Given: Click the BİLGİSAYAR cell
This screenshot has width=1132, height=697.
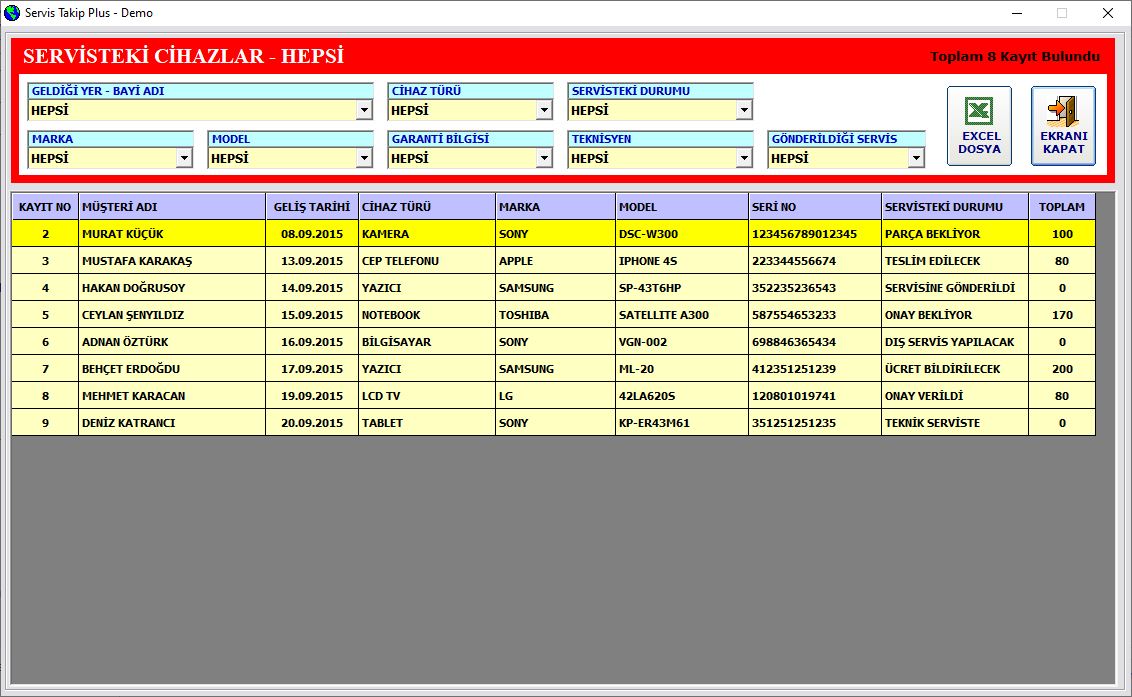Looking at the screenshot, I should pyautogui.click(x=427, y=342).
